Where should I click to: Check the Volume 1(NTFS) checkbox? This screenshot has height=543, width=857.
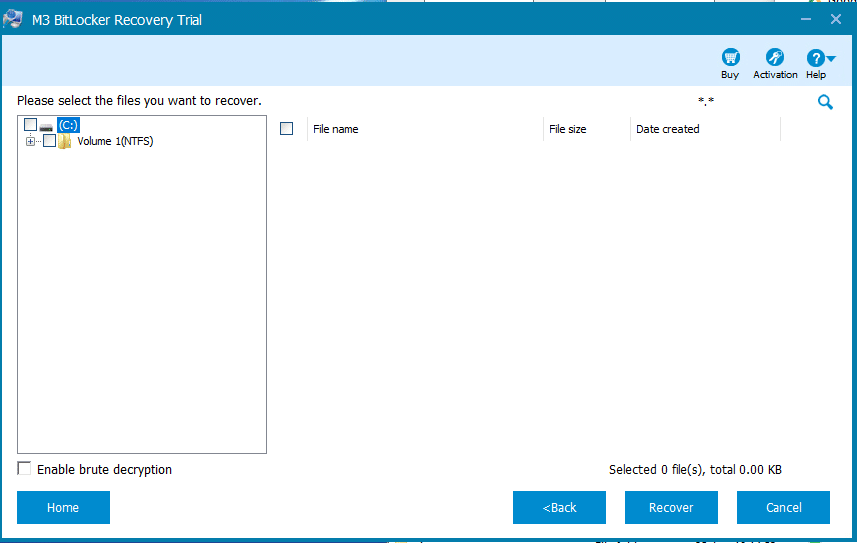(x=49, y=141)
